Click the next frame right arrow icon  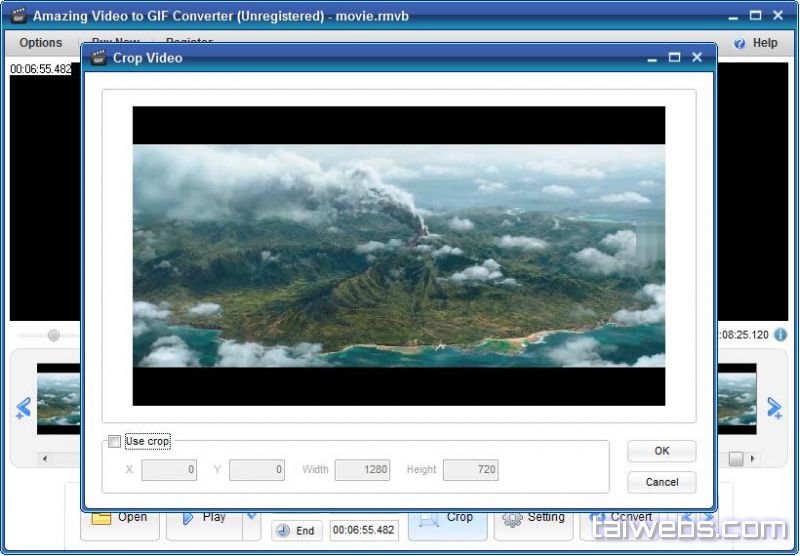774,407
